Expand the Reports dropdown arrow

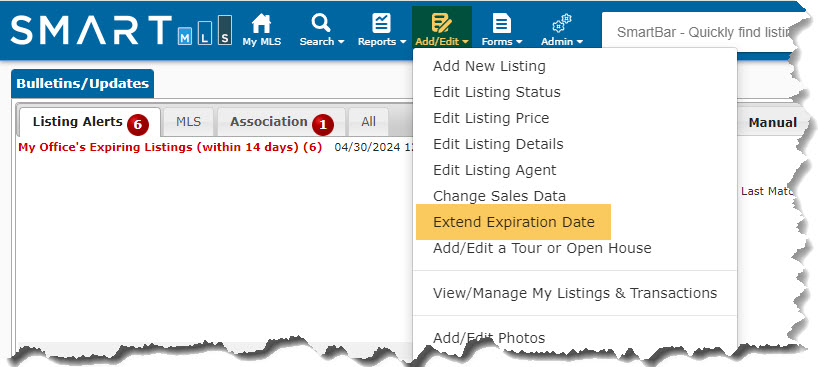403,42
